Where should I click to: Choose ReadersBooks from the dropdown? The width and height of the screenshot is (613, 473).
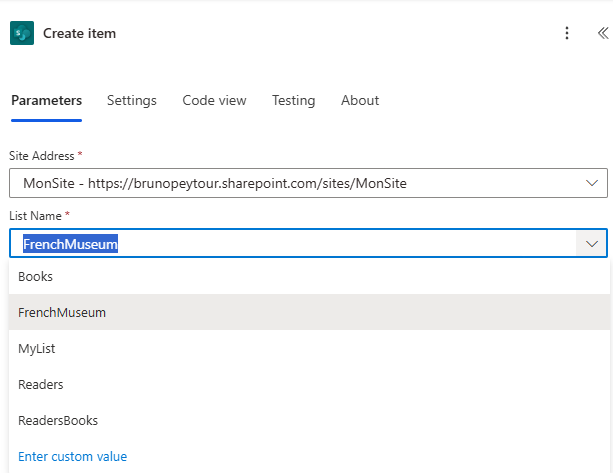pos(58,420)
